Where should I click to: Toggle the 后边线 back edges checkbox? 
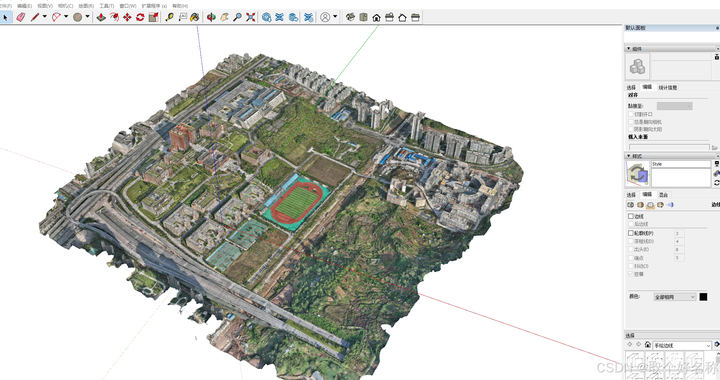[630, 224]
